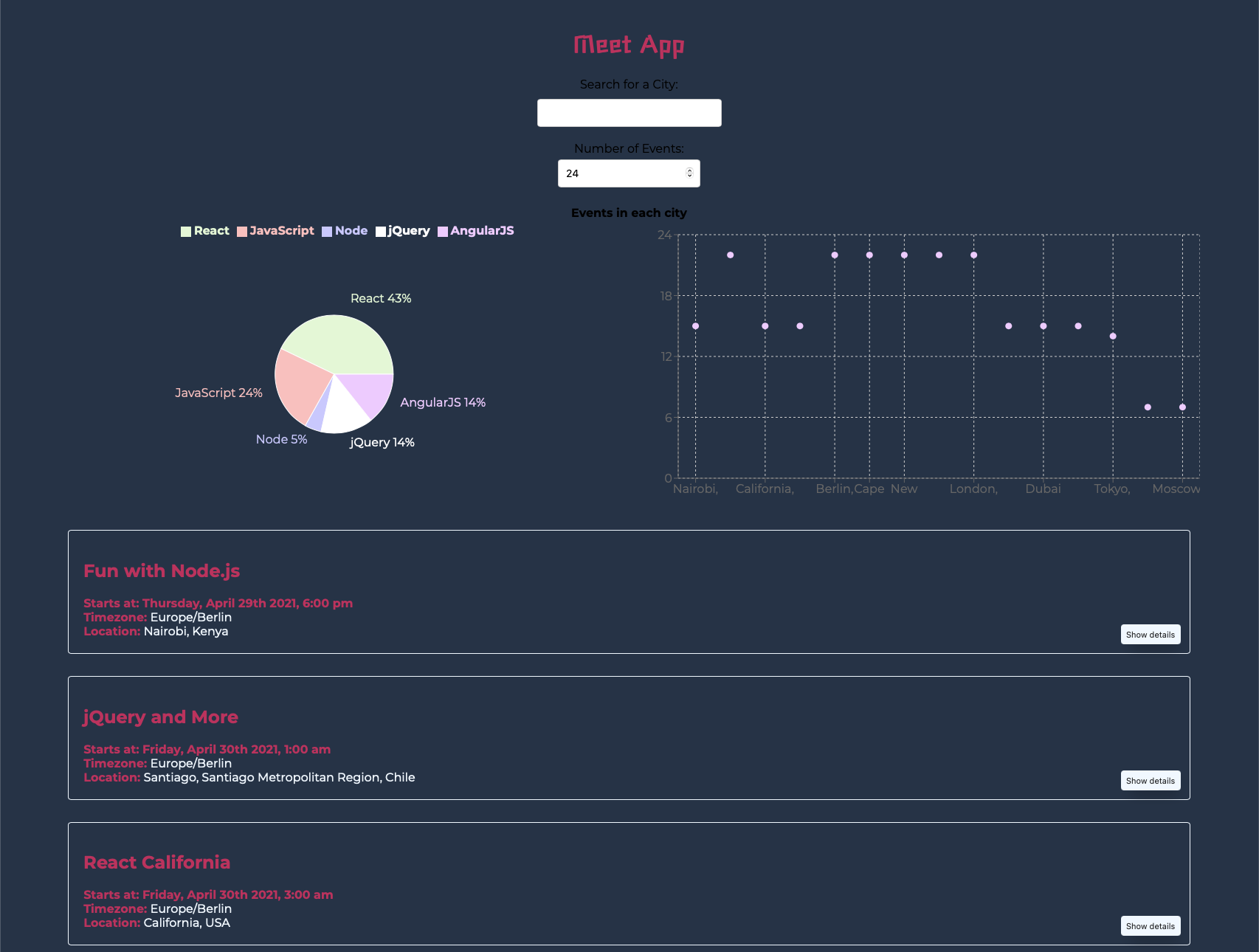
Task: Show details for jQuery and More
Action: [1150, 781]
